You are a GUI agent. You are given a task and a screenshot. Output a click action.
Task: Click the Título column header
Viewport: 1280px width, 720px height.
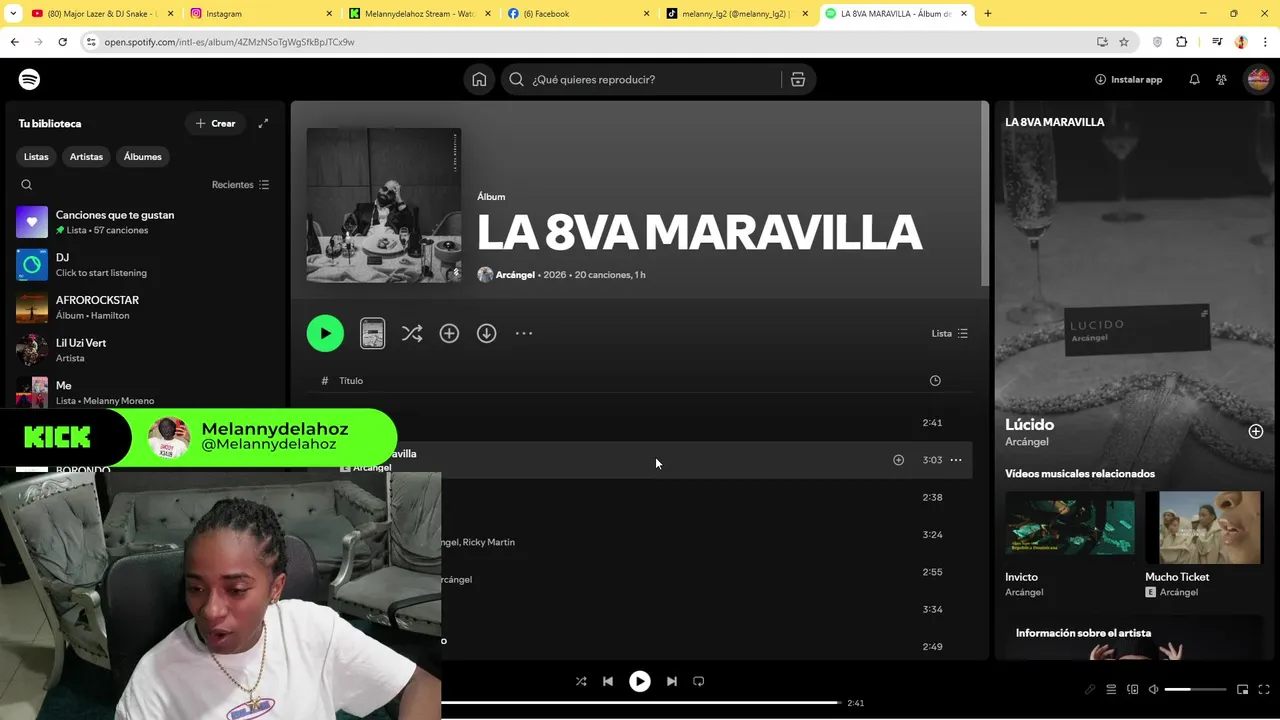(351, 381)
